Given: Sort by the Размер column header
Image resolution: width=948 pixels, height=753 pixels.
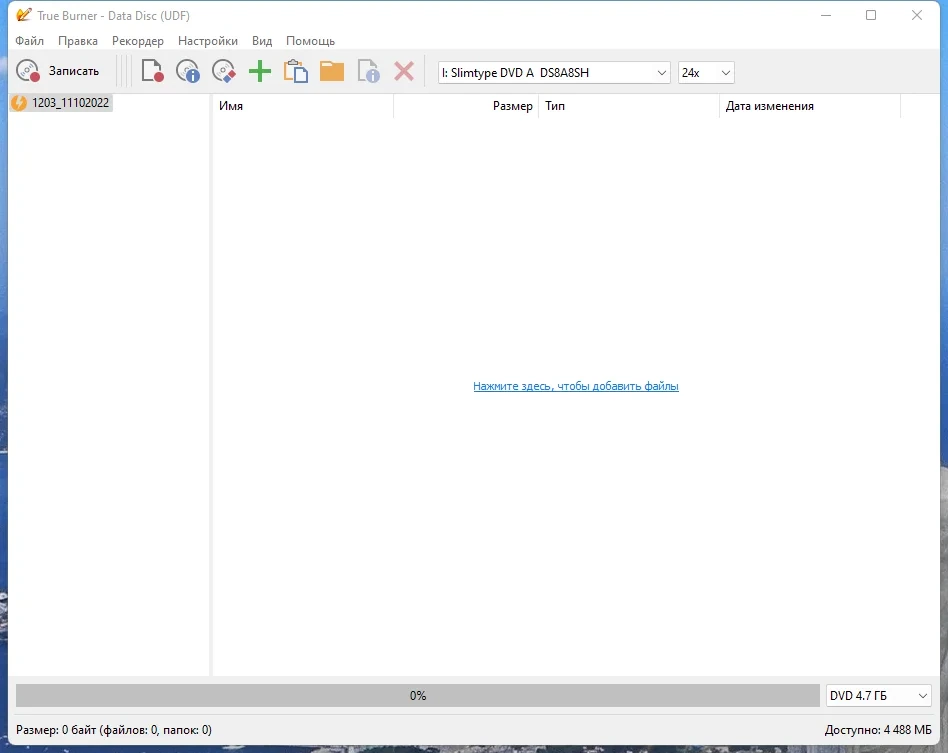Looking at the screenshot, I should [x=466, y=106].
